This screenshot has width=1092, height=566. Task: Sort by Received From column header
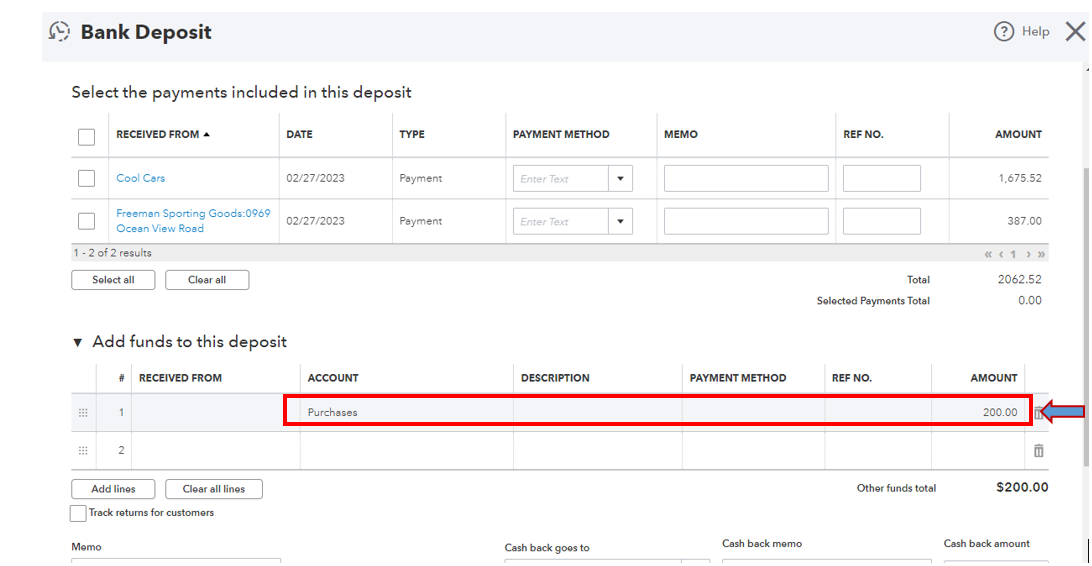[x=162, y=134]
